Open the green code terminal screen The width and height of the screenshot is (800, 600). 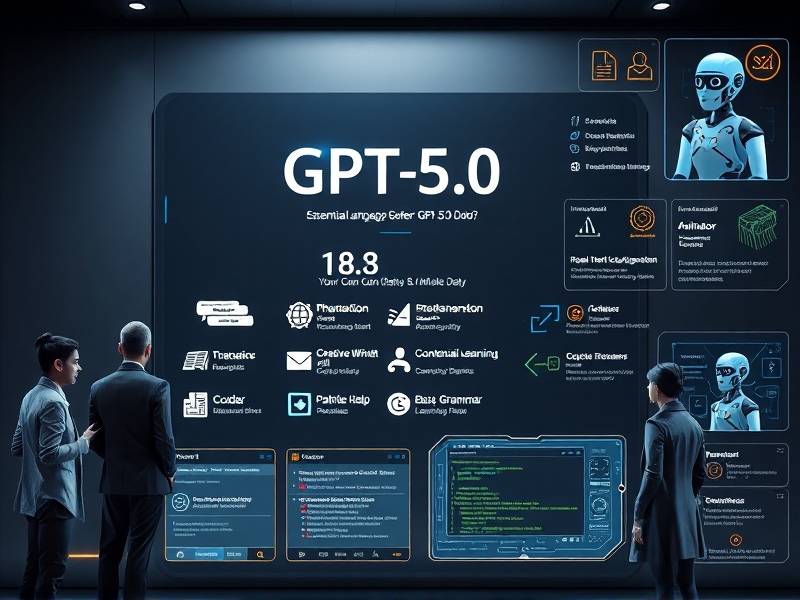pyautogui.click(x=515, y=493)
